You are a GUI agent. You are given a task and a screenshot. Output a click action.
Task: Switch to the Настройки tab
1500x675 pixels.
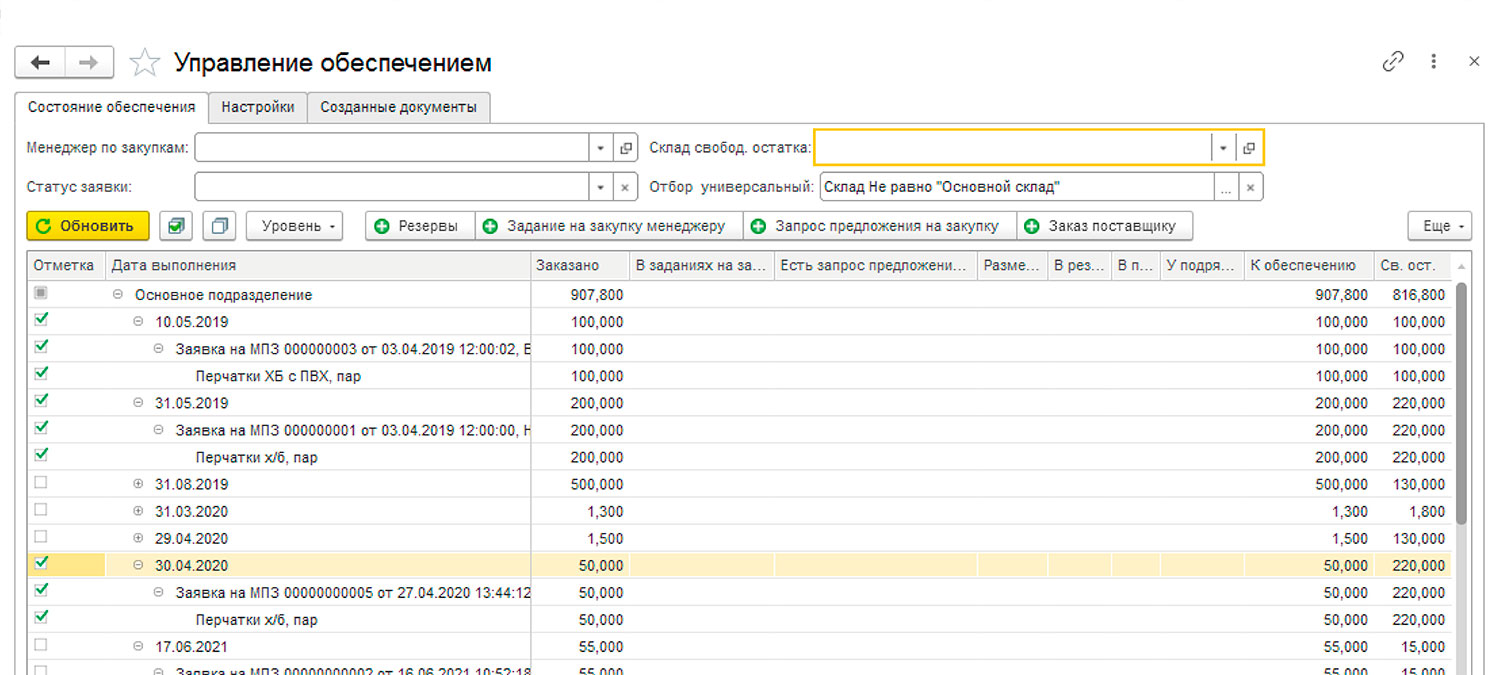[257, 107]
